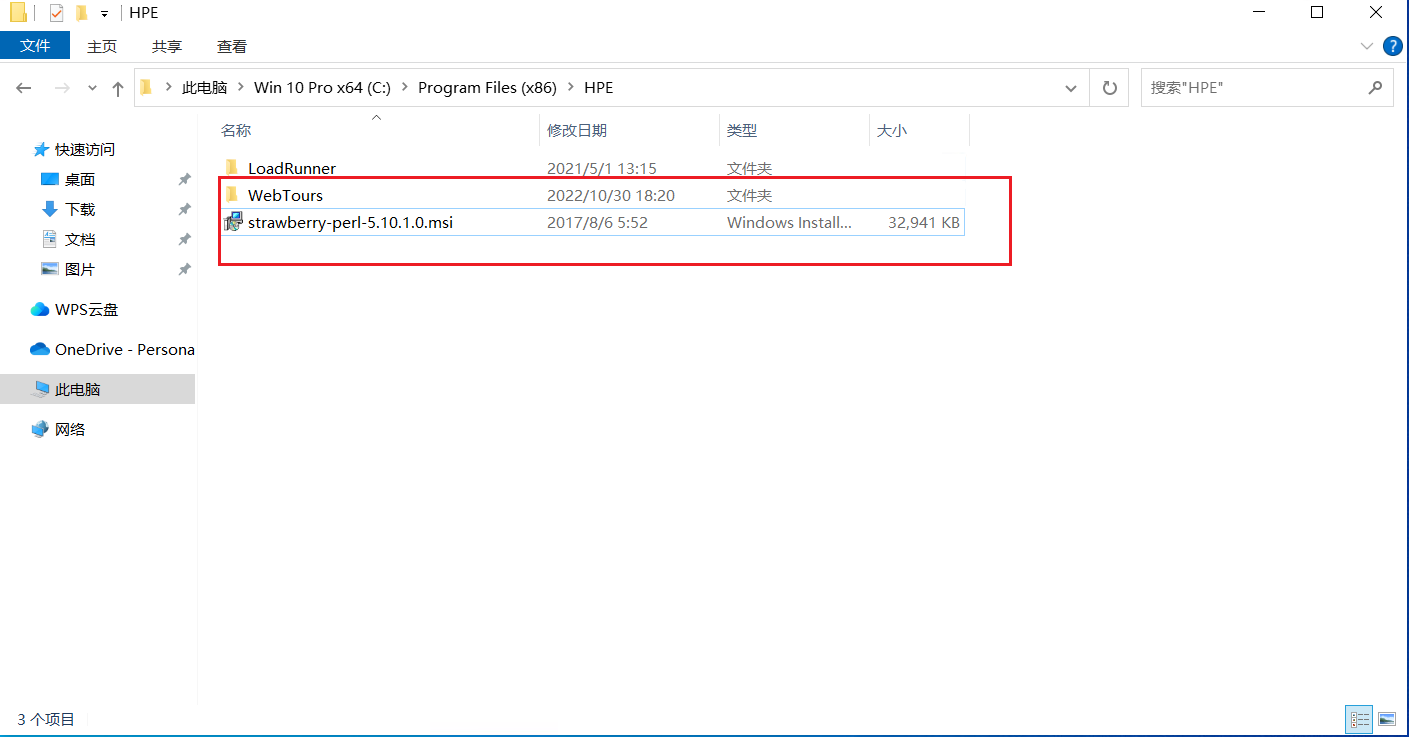
Task: Click the Forward navigation arrow
Action: [62, 88]
